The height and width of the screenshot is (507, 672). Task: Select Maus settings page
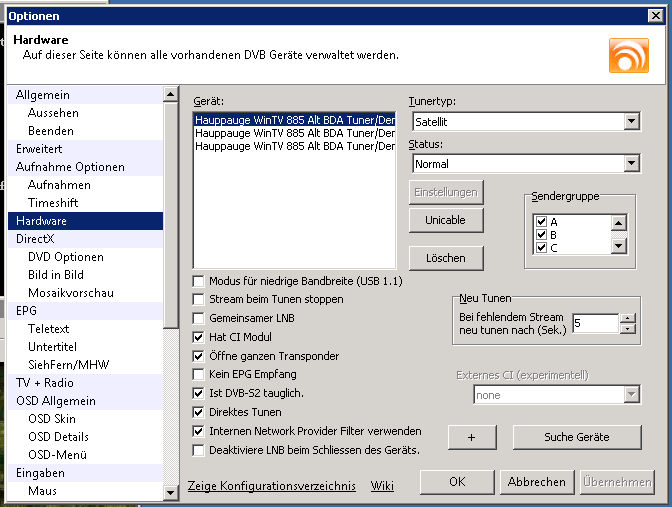tap(85, 491)
